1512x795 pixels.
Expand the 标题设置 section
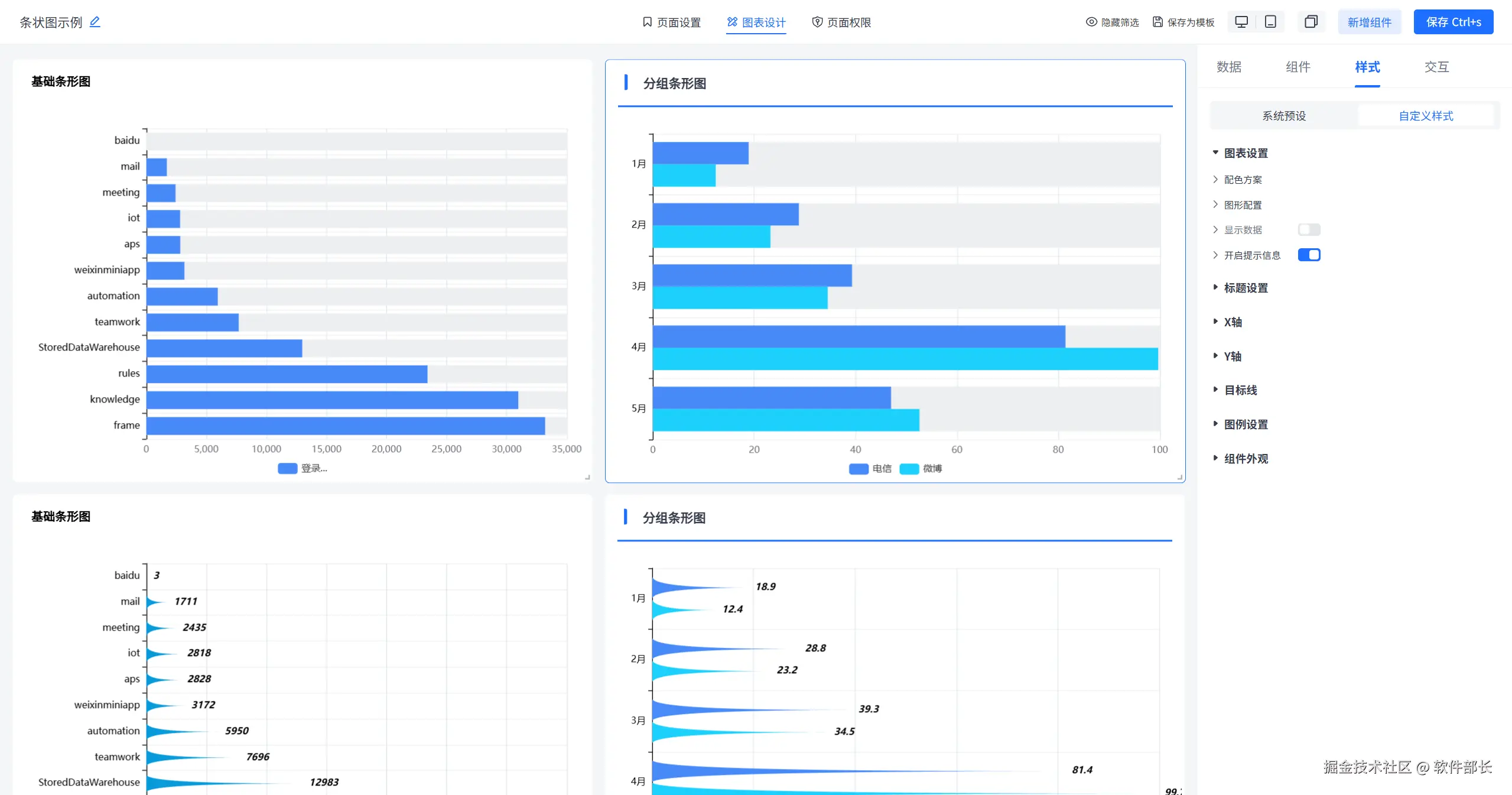point(1246,288)
